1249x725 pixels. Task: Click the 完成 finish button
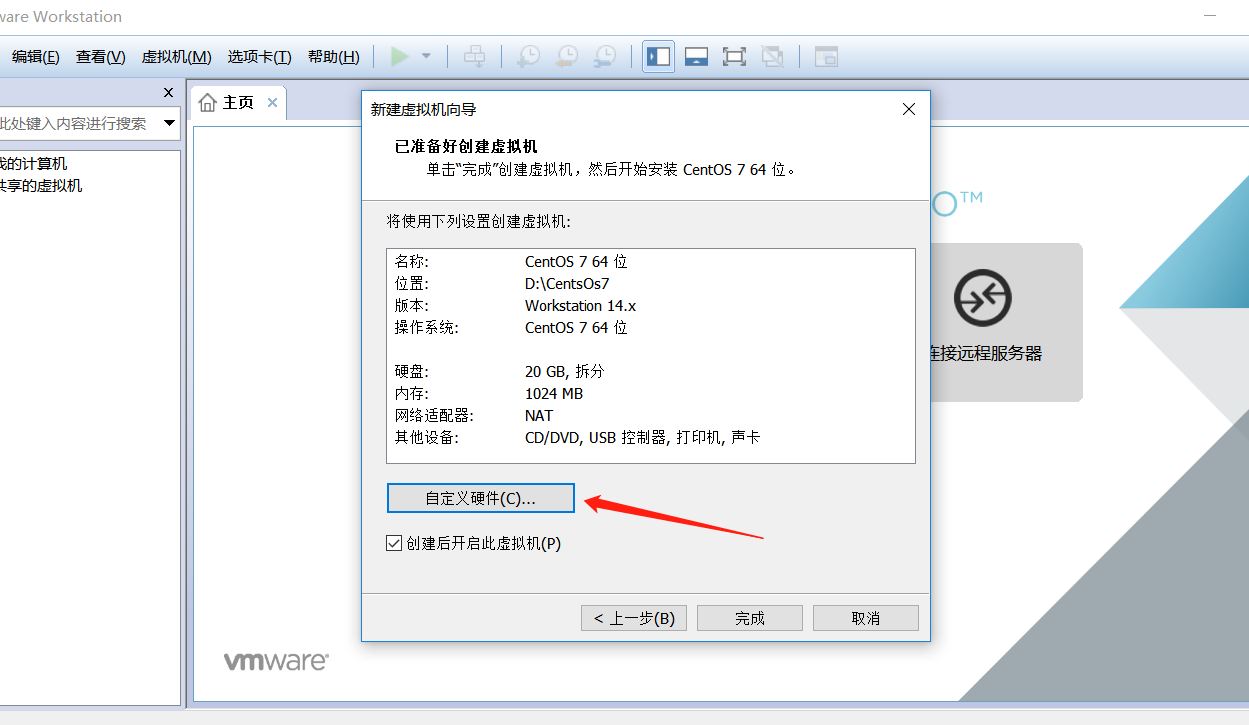[x=750, y=618]
